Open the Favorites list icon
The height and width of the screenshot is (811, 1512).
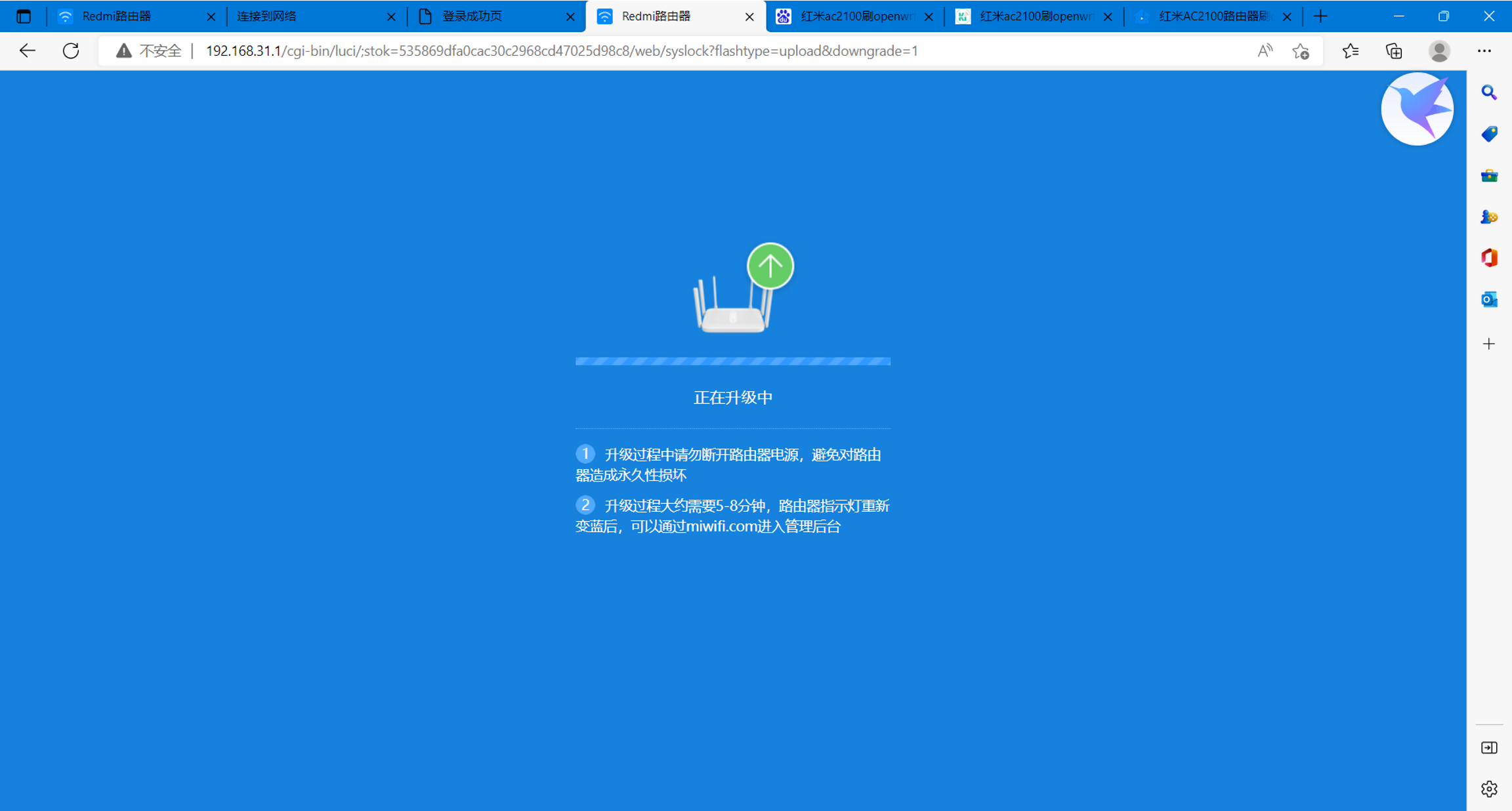[x=1350, y=51]
